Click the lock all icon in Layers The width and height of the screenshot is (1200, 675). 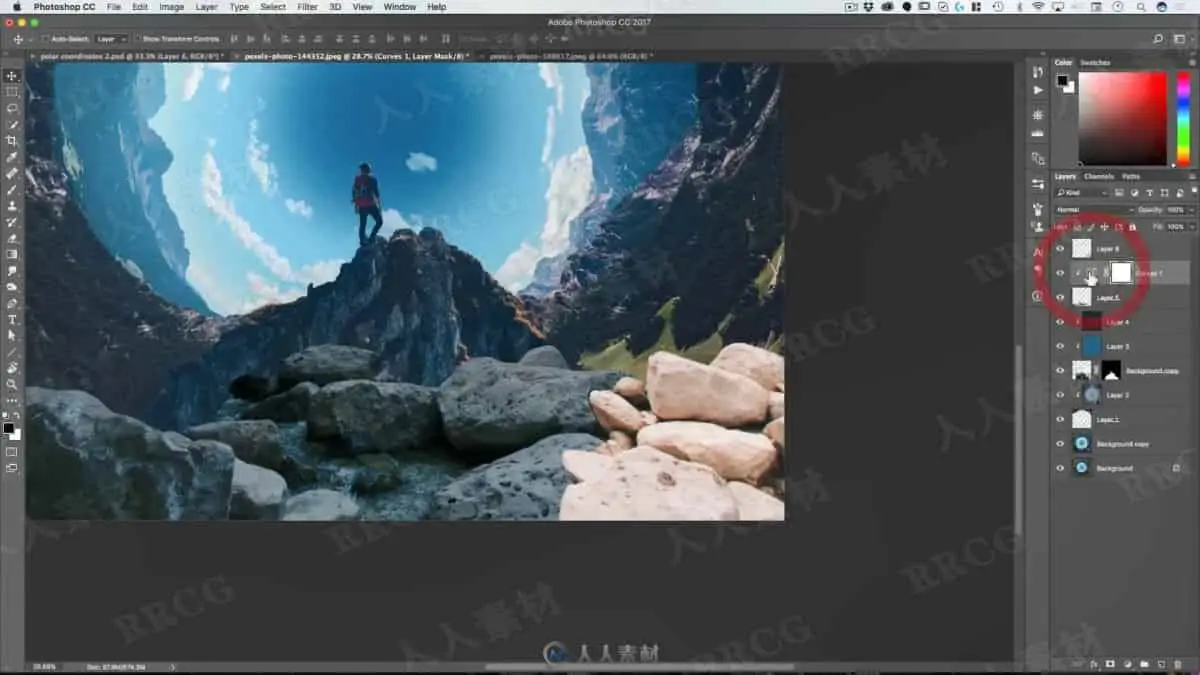tap(1132, 227)
